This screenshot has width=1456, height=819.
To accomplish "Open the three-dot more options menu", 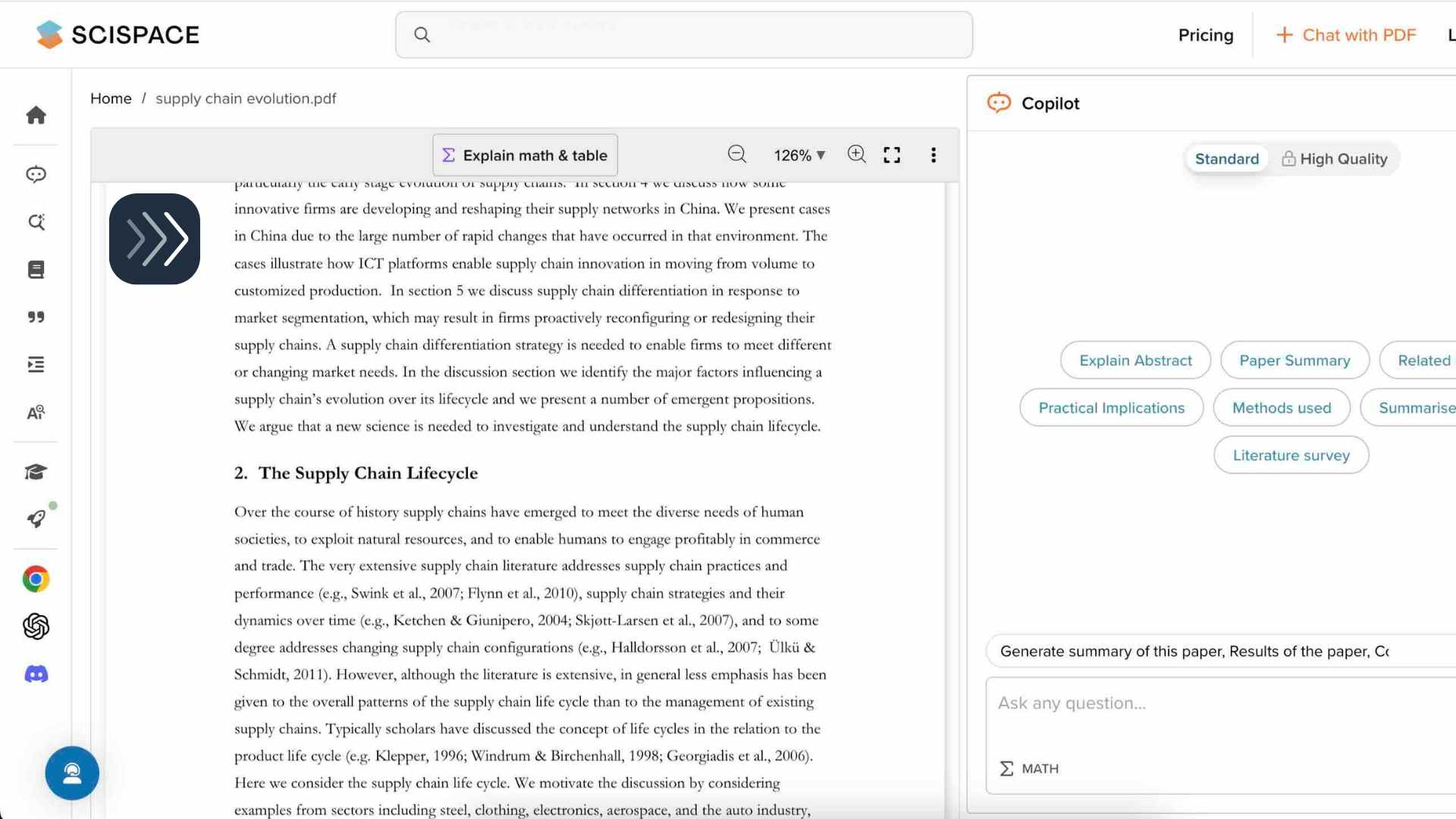I will point(934,155).
